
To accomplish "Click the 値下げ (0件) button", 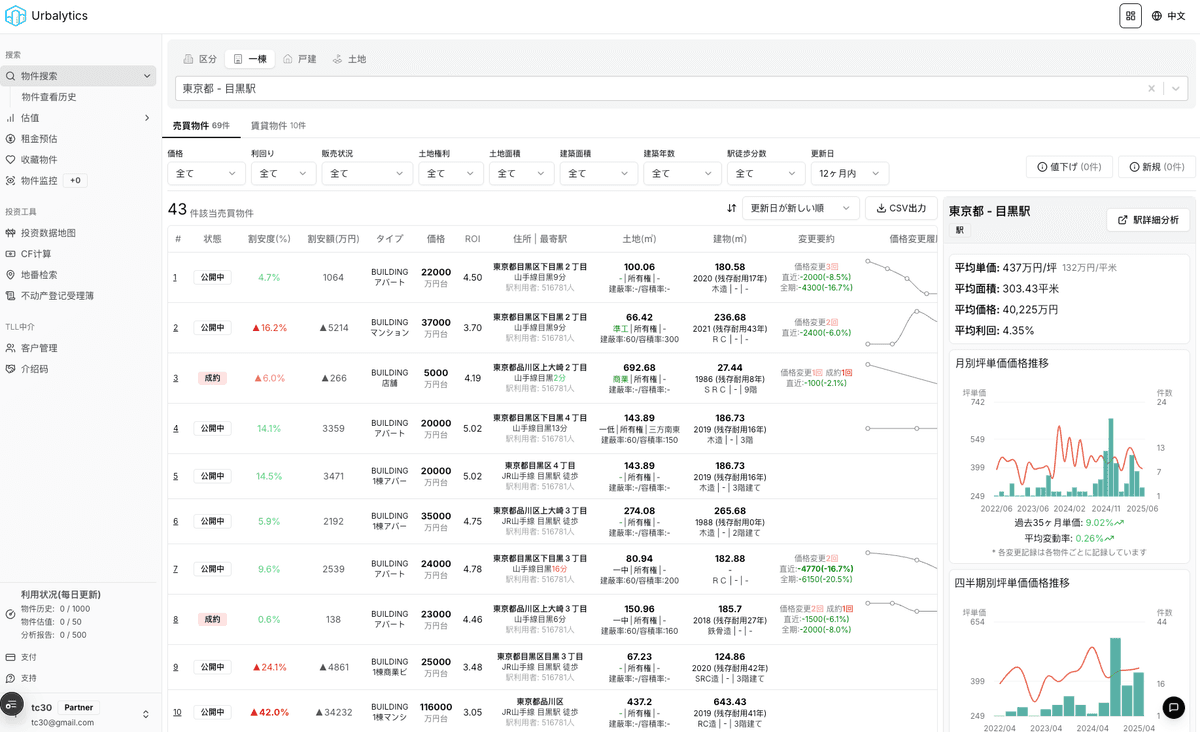I will (1069, 167).
